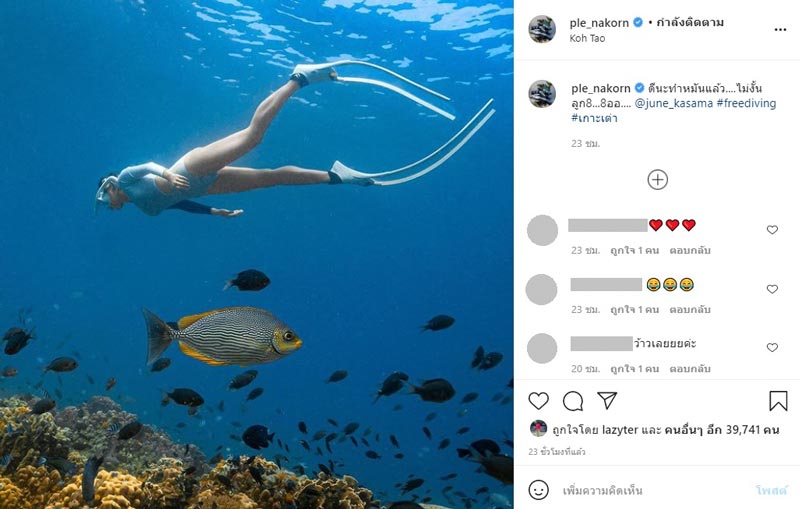Screen dimensions: 800x509
Task: Share post via paper plane icon
Action: [x=607, y=401]
